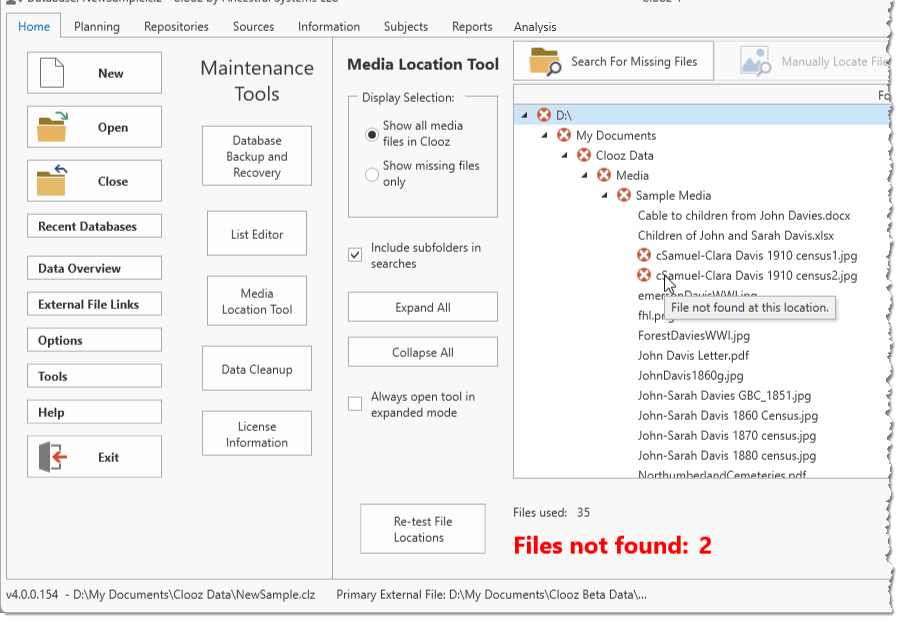Uncheck Include subfolders in searches
The width and height of the screenshot is (900, 620).
click(355, 255)
